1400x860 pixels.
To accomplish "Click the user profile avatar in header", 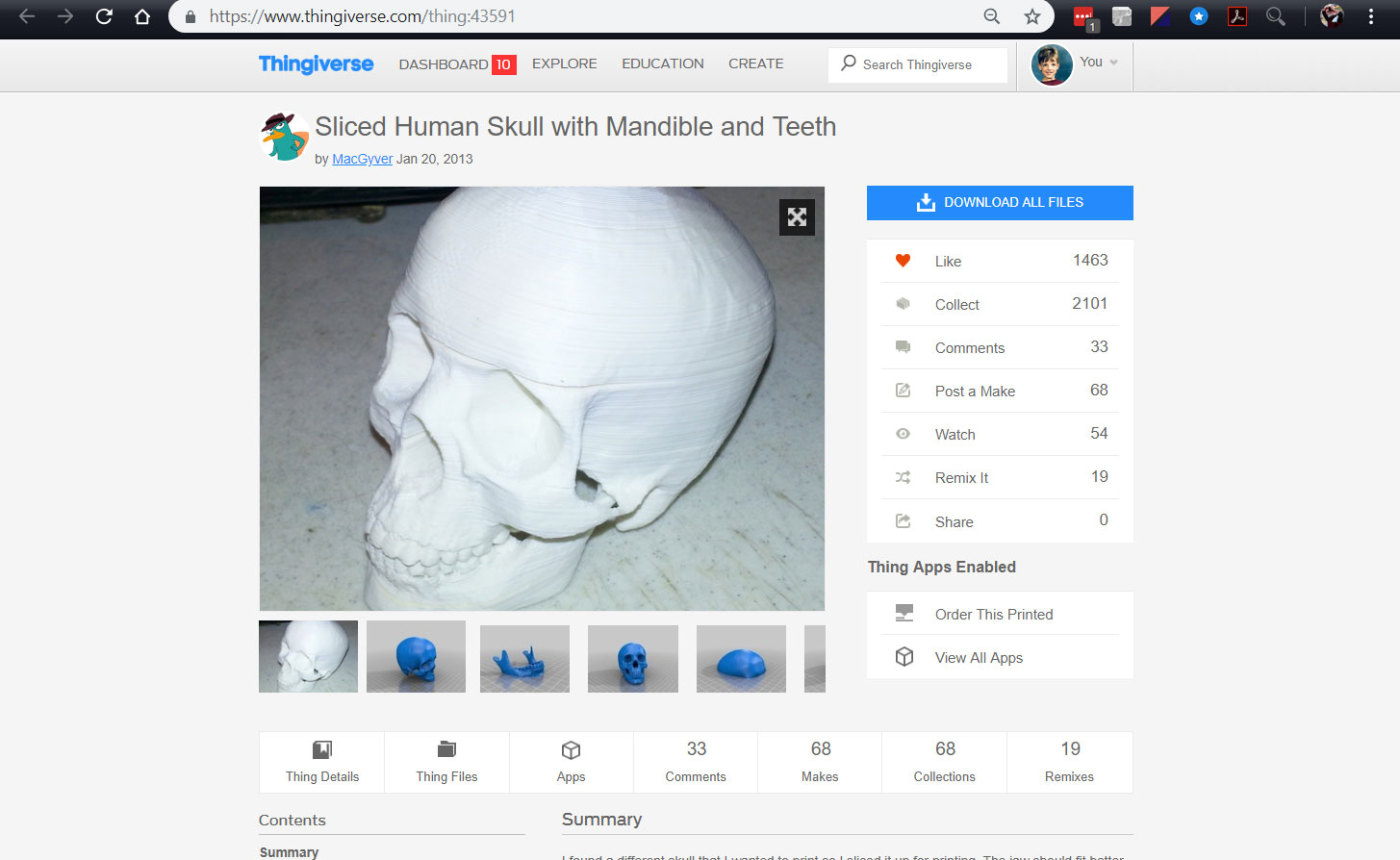I will pyautogui.click(x=1052, y=65).
